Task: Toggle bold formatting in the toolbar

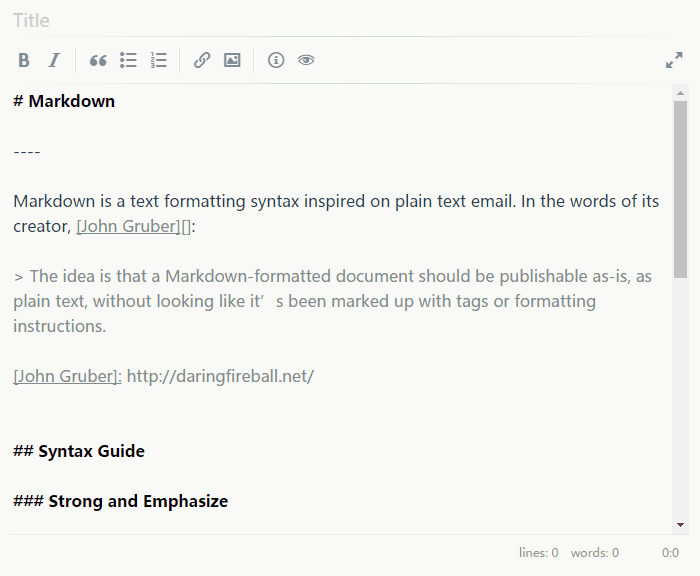Action: [x=24, y=61]
